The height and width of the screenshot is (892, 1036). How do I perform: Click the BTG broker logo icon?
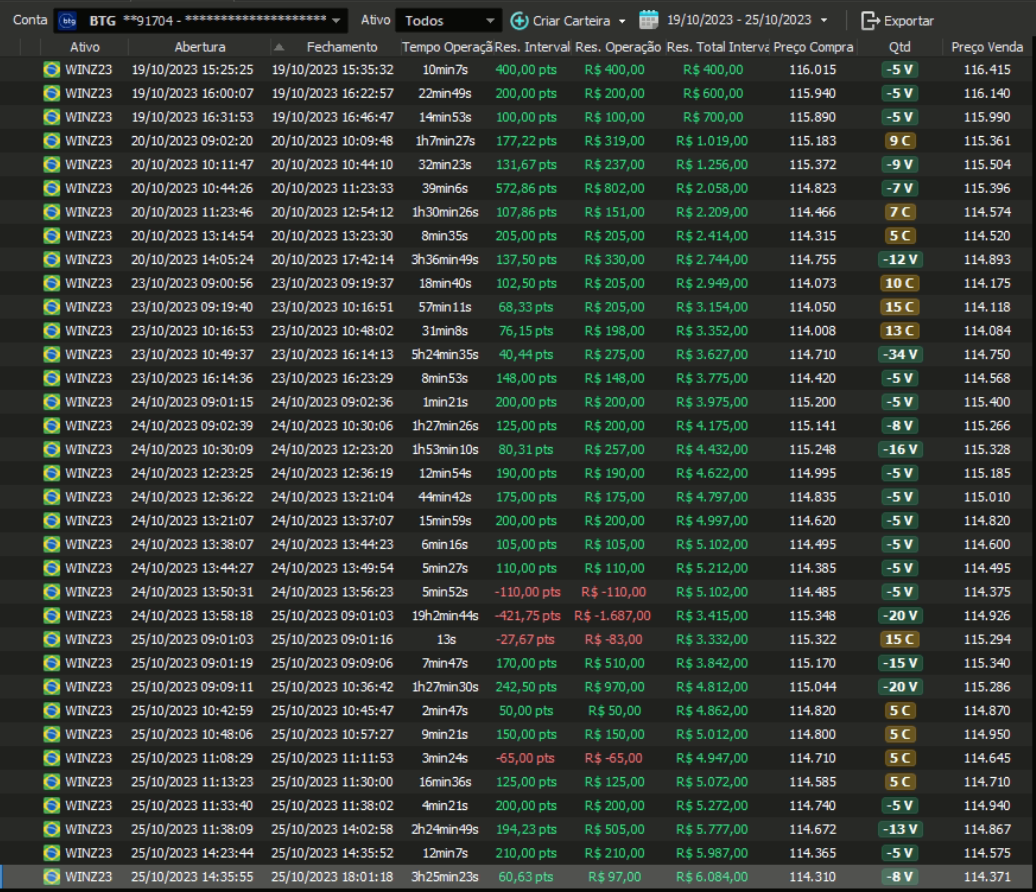69,20
